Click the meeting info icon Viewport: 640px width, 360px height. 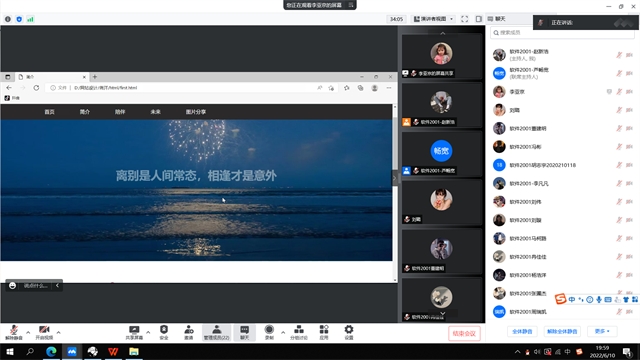(x=8, y=19)
